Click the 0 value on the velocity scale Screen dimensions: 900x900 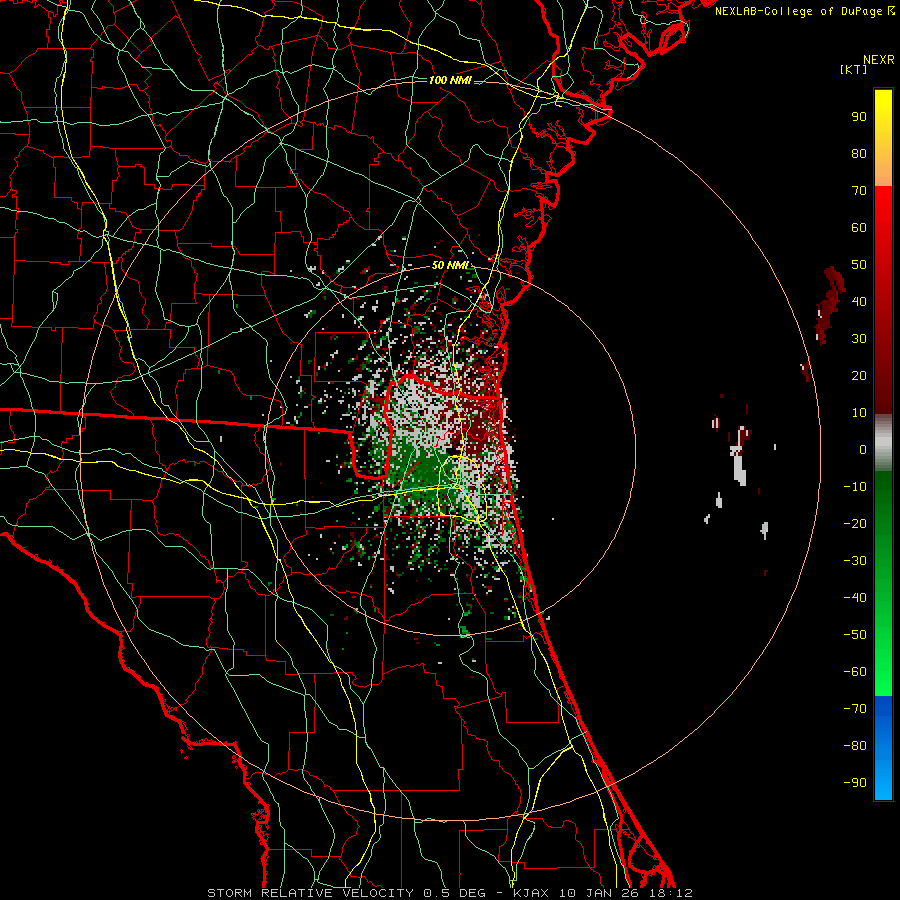[x=863, y=449]
